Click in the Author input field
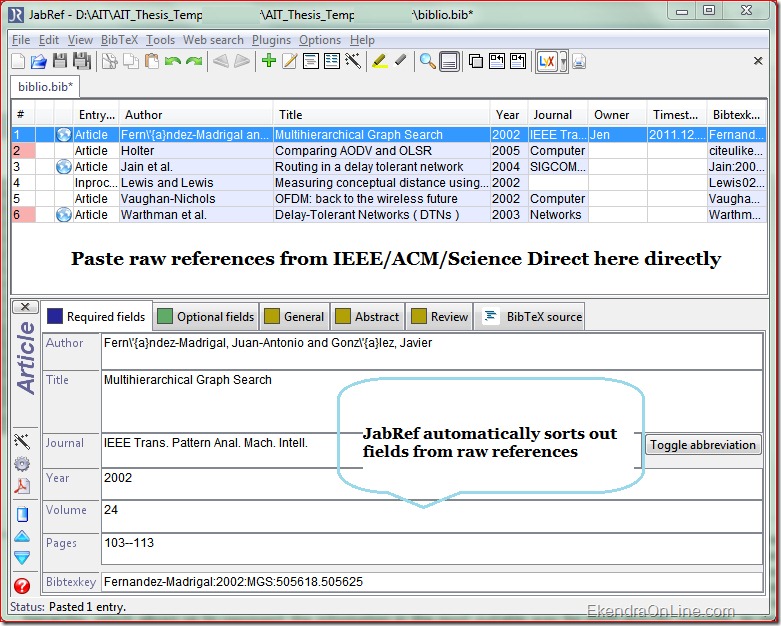Viewport: 781px width, 626px height. pyautogui.click(x=432, y=352)
